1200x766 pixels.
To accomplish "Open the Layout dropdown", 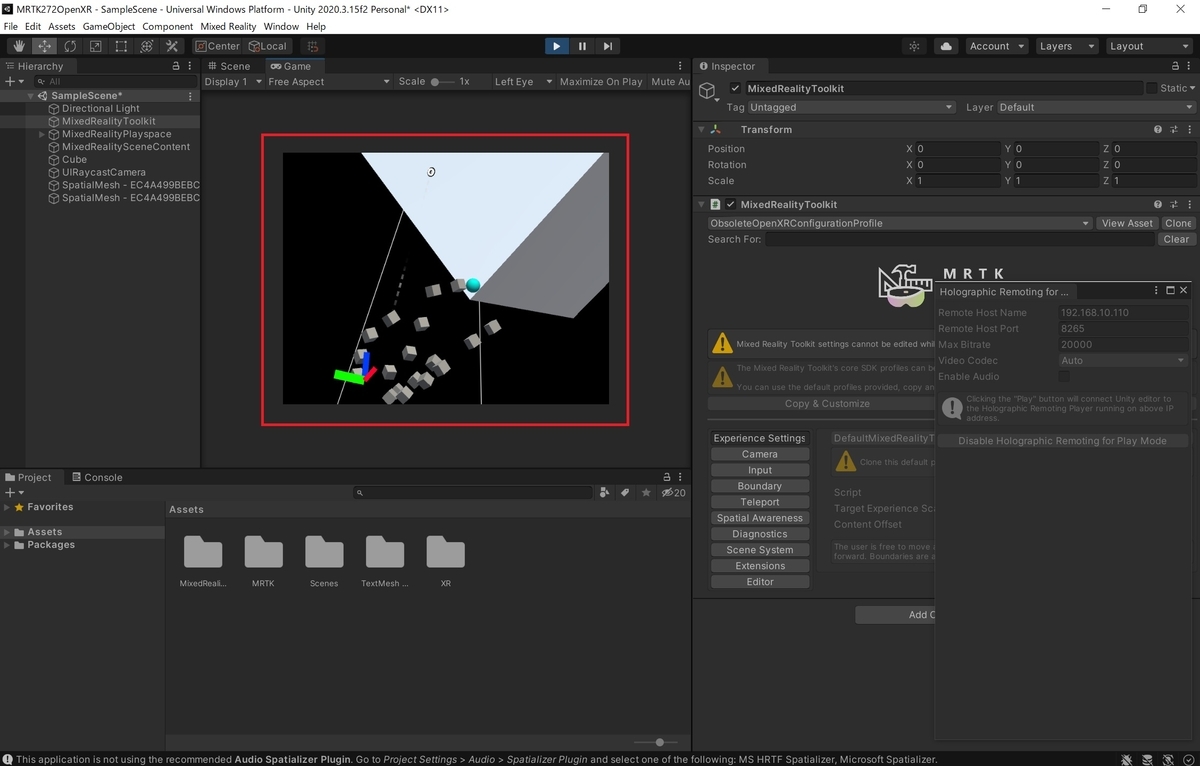I will point(1148,46).
